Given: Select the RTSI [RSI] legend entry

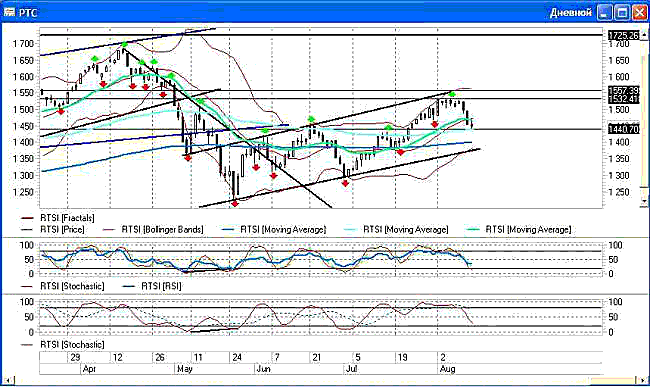Looking at the screenshot, I should [x=161, y=286].
